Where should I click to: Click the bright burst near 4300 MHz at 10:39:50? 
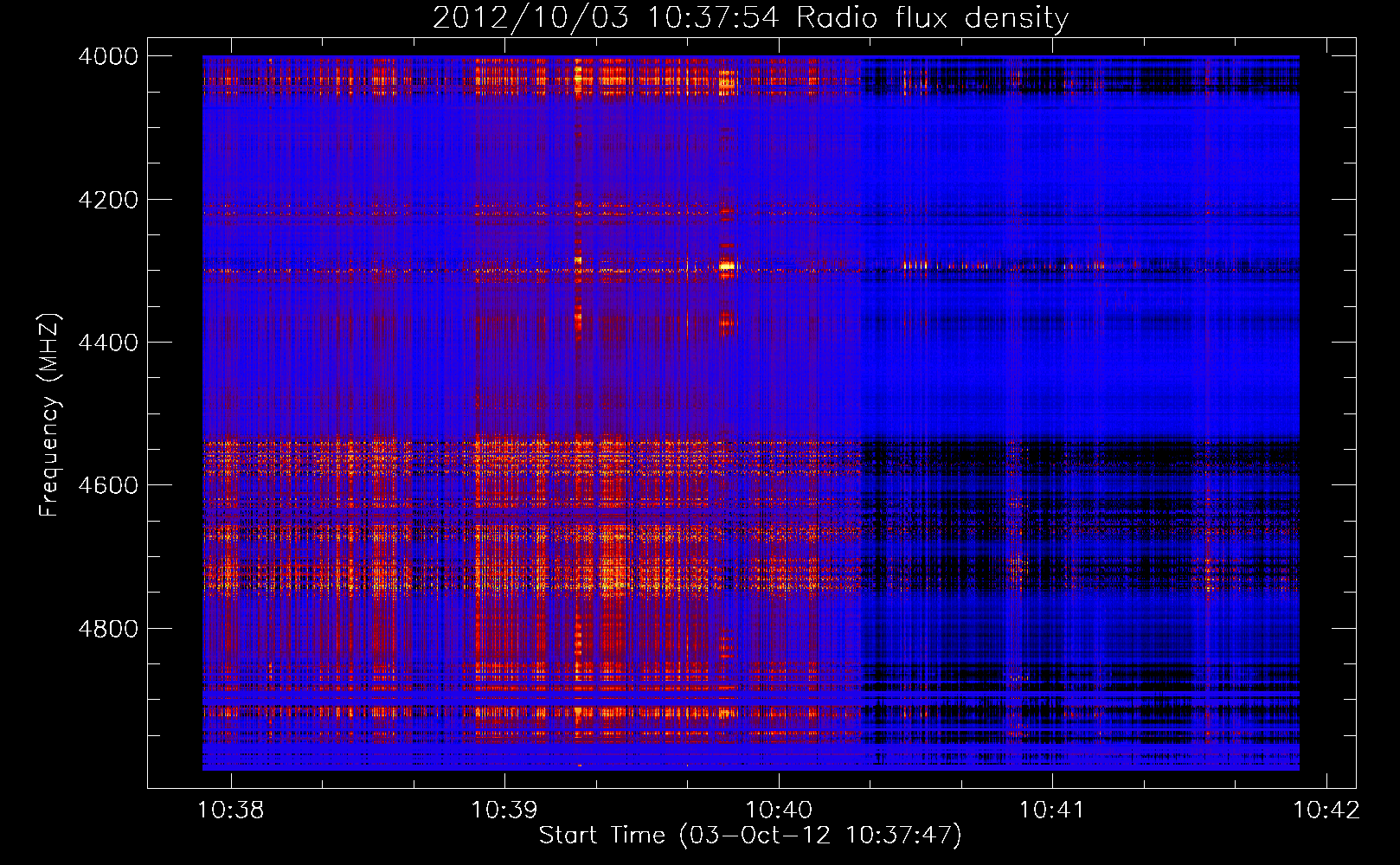727,266
